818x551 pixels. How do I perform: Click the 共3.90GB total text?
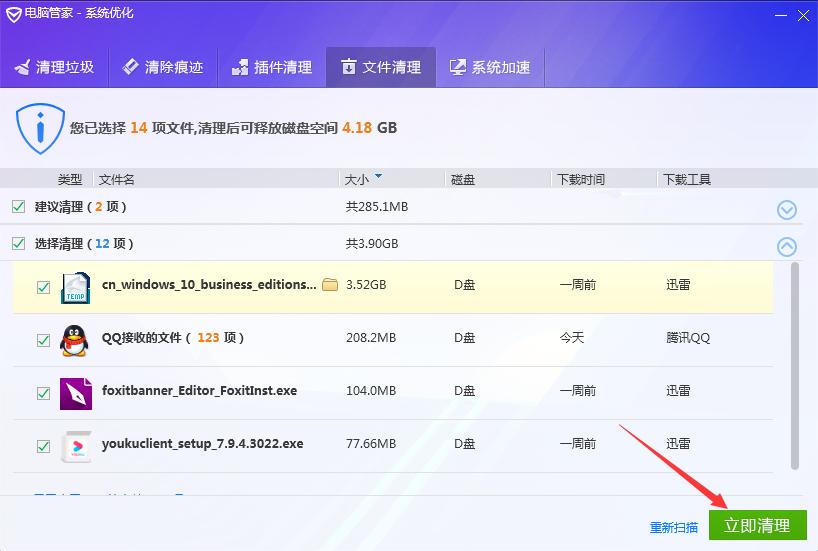pos(372,243)
